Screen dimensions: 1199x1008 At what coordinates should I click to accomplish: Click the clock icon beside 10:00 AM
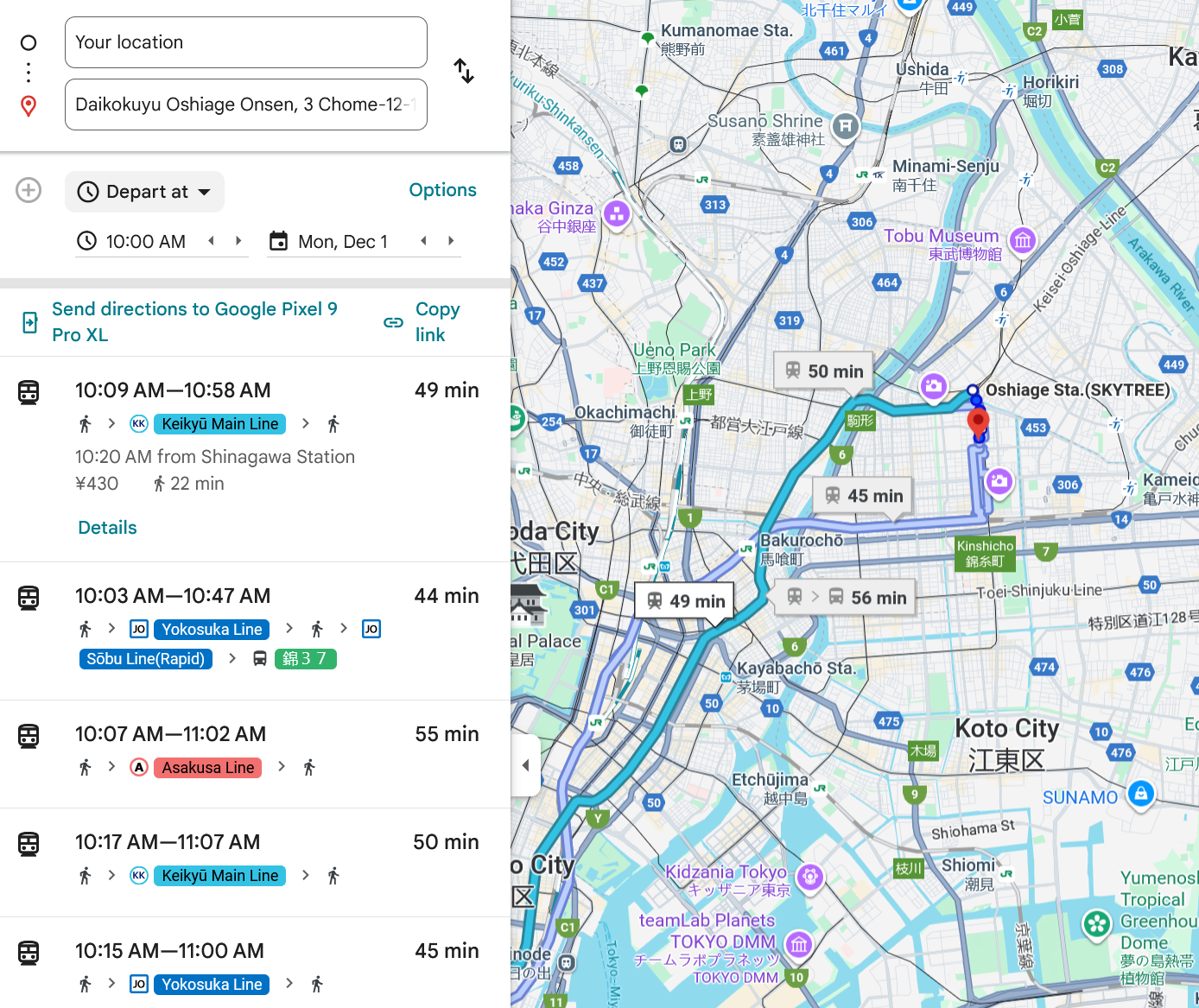coord(86,241)
